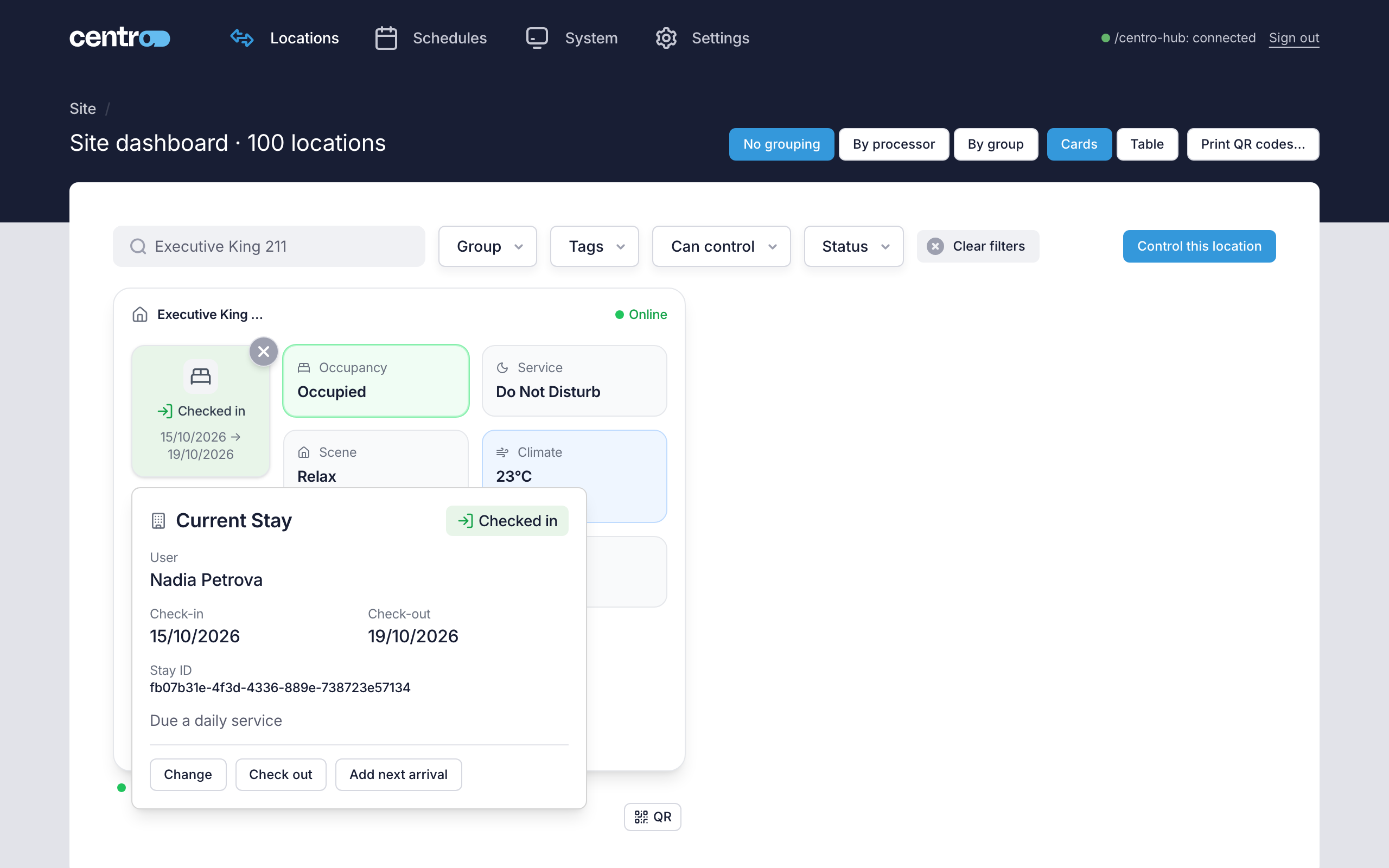Click the Change stay button
This screenshot has height=868, width=1389.
tap(188, 775)
